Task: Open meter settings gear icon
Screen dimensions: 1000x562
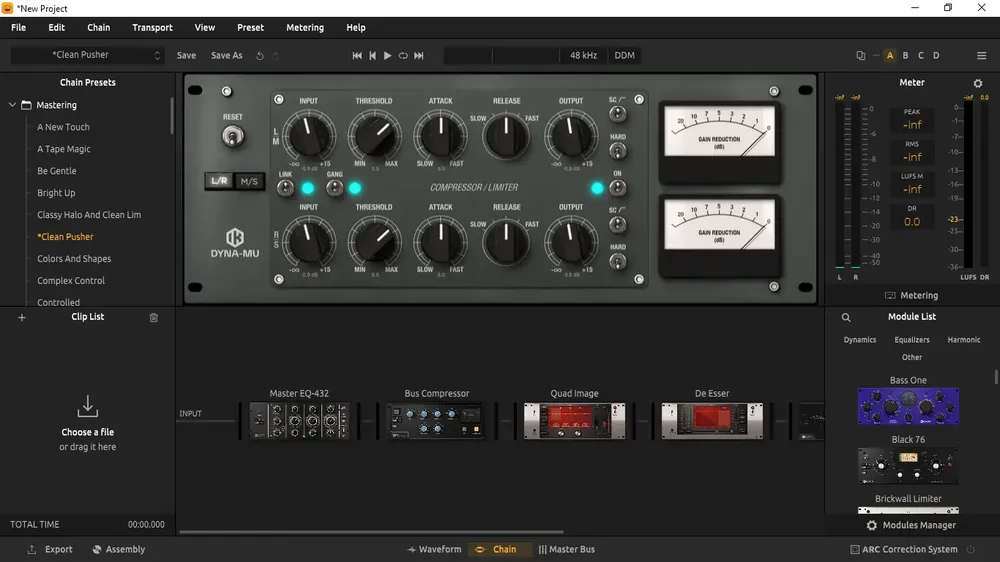Action: click(x=978, y=83)
